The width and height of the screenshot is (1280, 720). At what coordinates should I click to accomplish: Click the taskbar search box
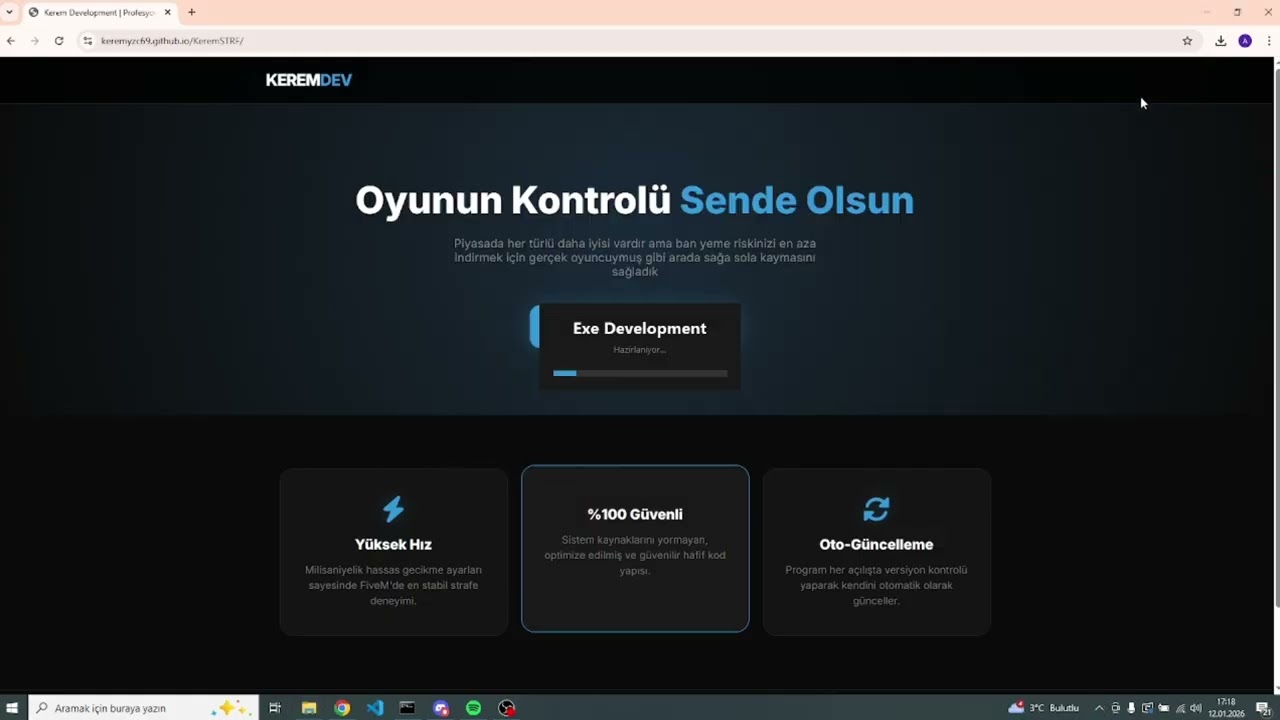[x=143, y=708]
